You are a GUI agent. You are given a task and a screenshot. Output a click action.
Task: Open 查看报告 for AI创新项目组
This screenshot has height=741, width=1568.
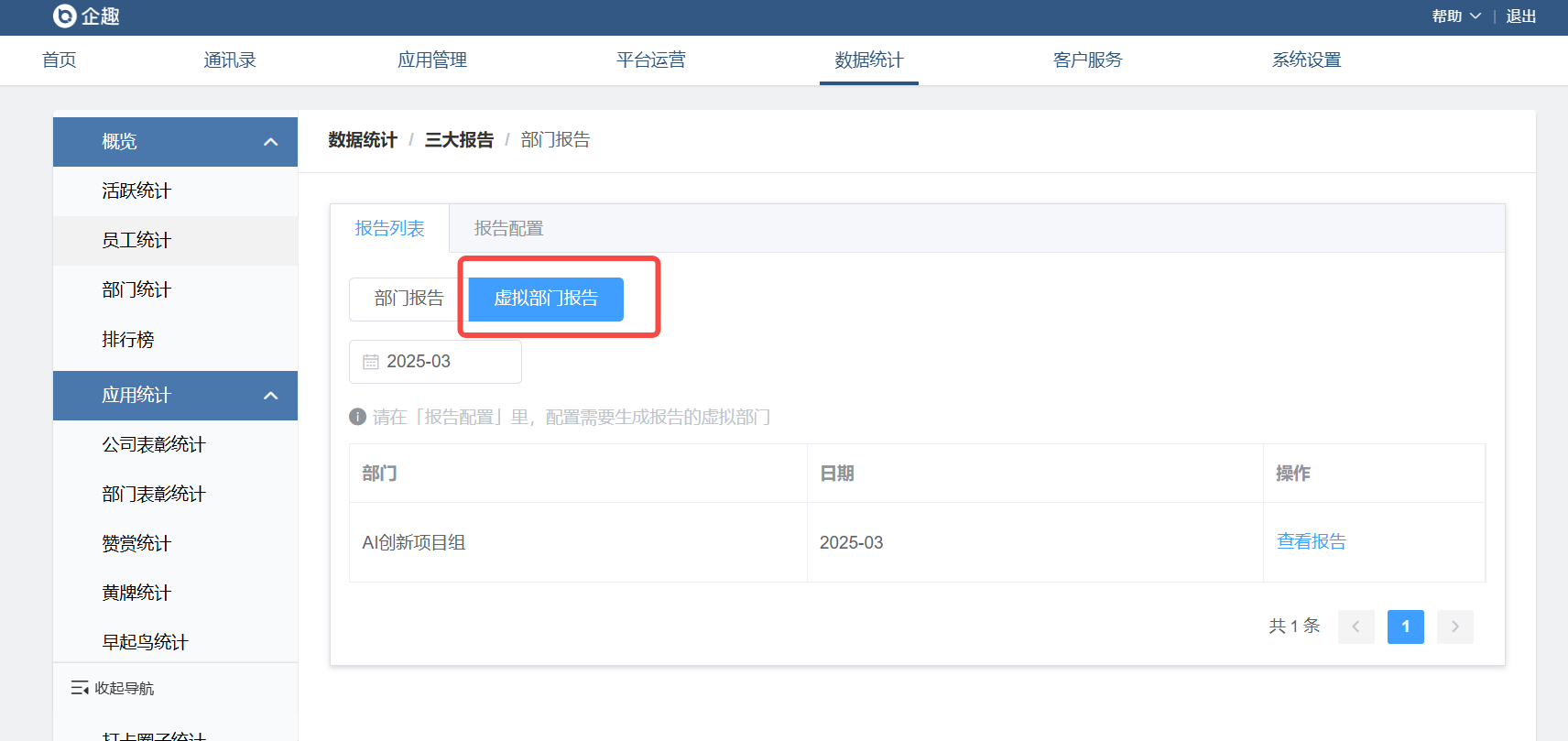(1311, 542)
